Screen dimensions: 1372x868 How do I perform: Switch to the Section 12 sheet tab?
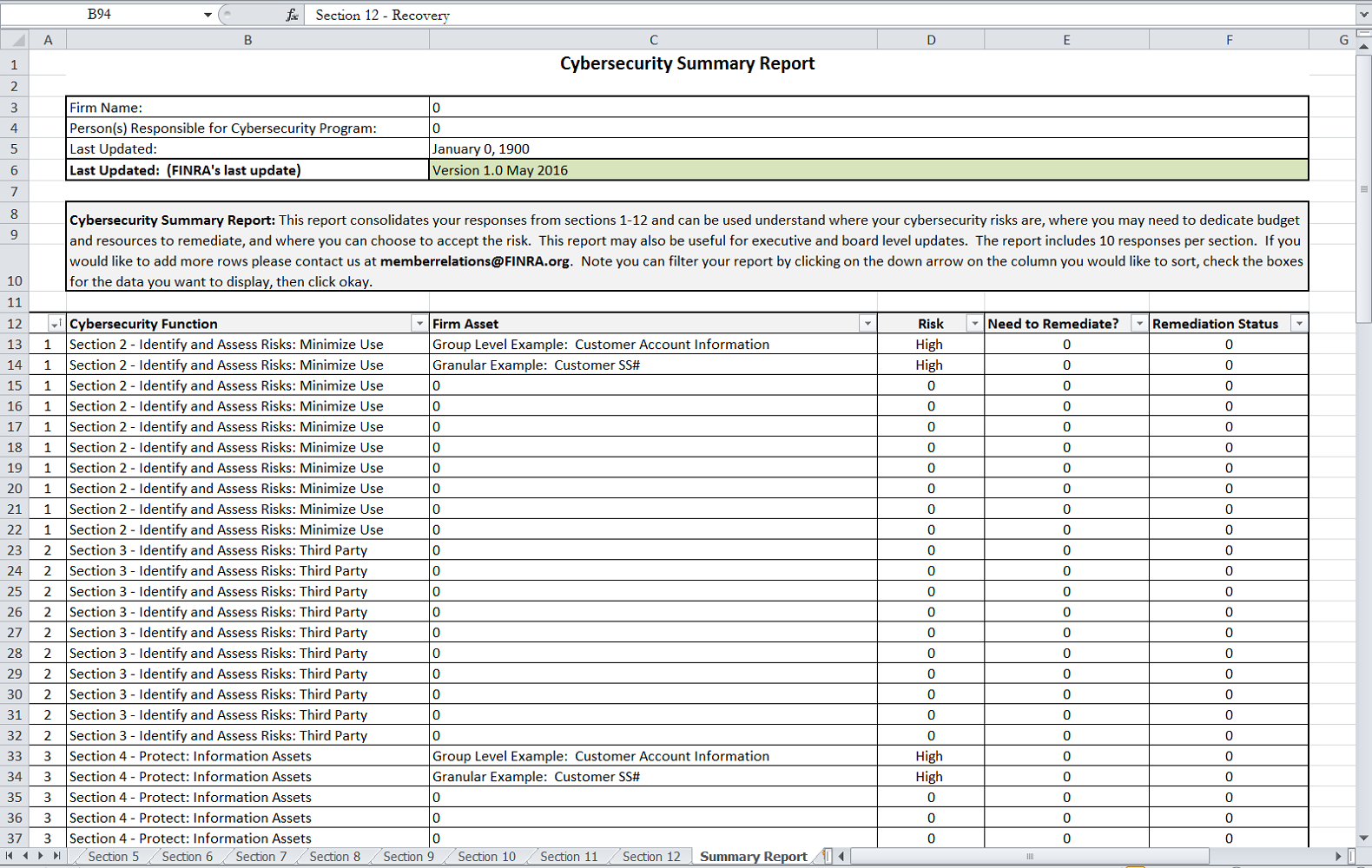[651, 857]
